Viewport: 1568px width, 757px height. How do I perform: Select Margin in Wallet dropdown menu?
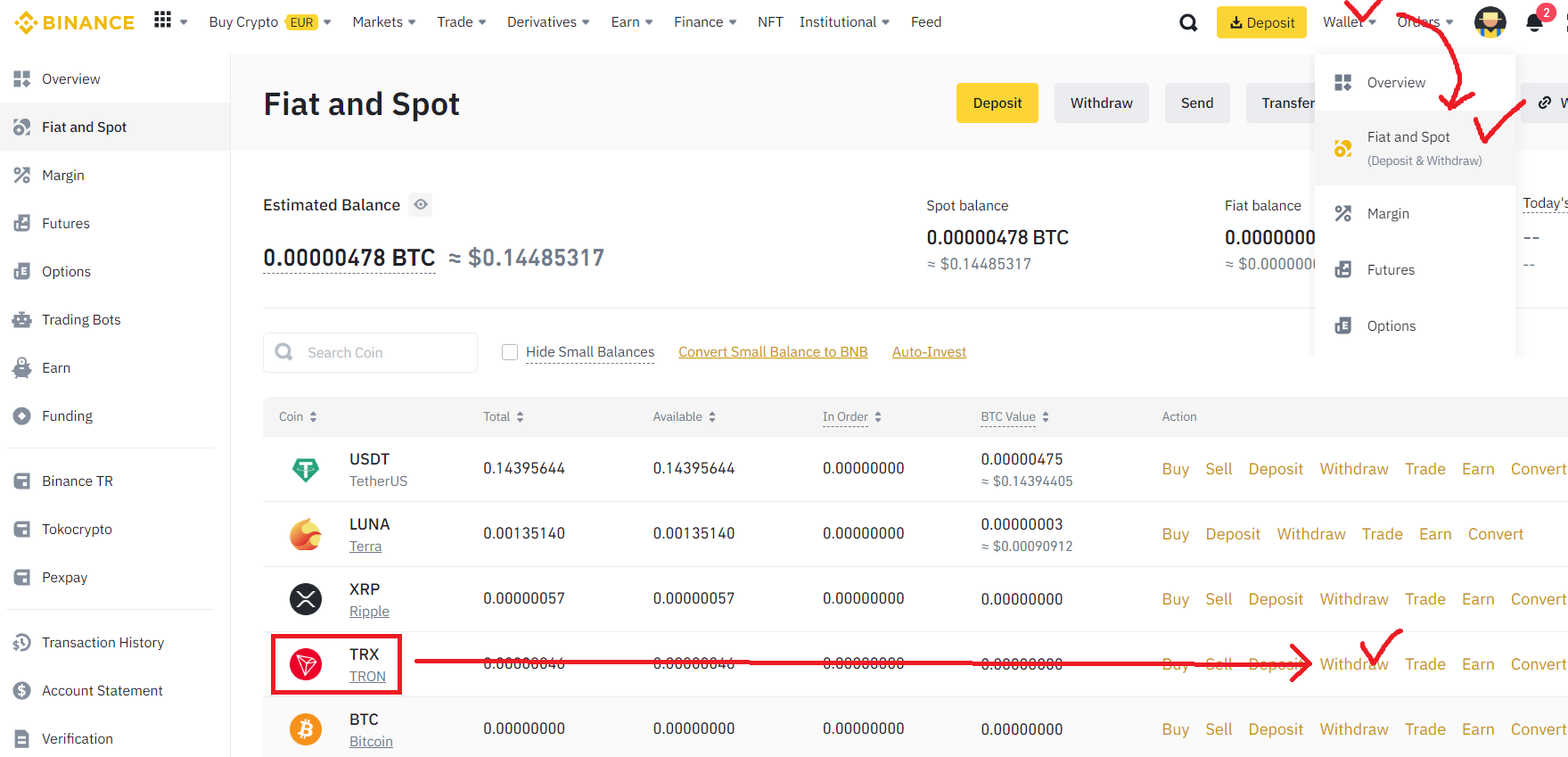point(1415,214)
